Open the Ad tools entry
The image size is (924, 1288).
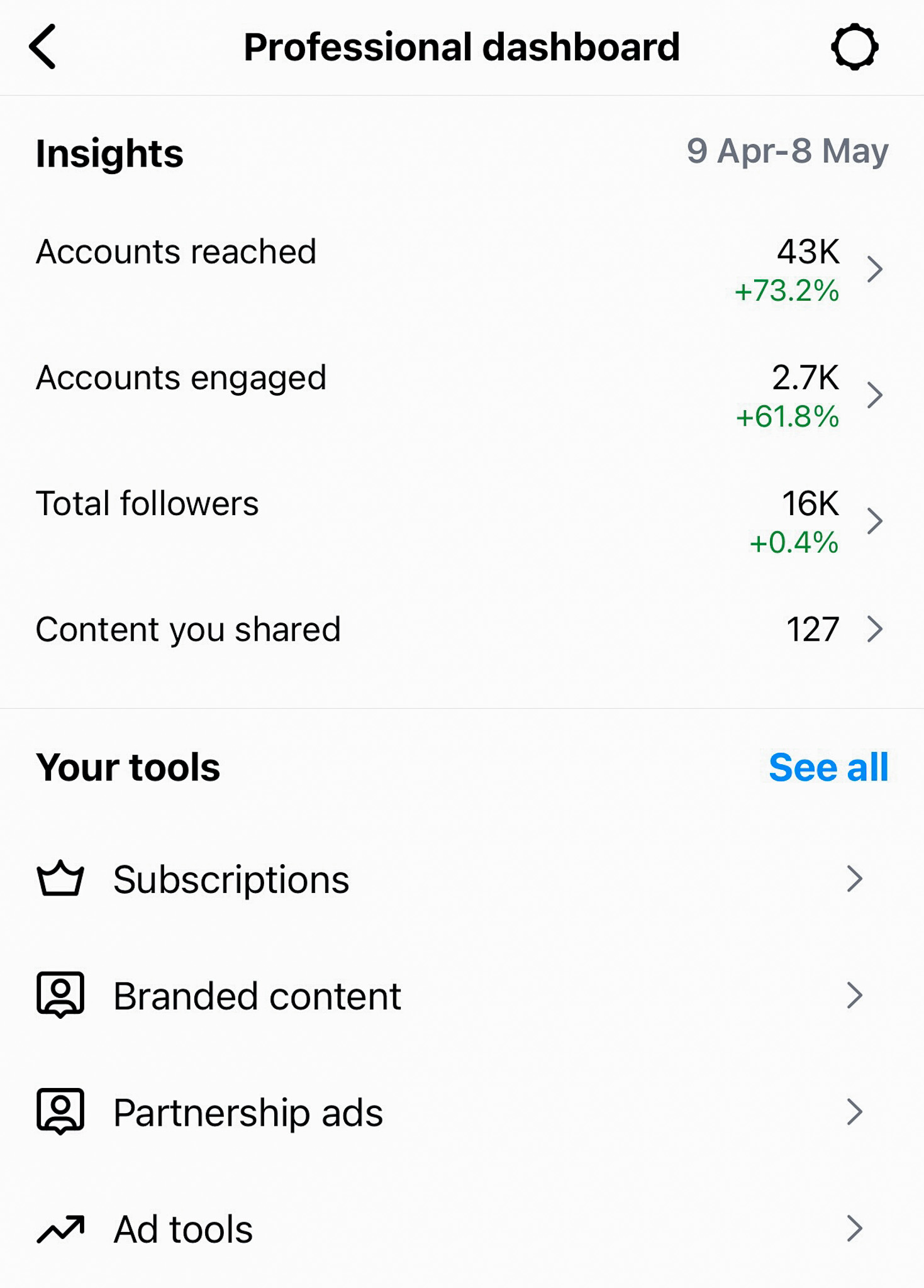462,1229
